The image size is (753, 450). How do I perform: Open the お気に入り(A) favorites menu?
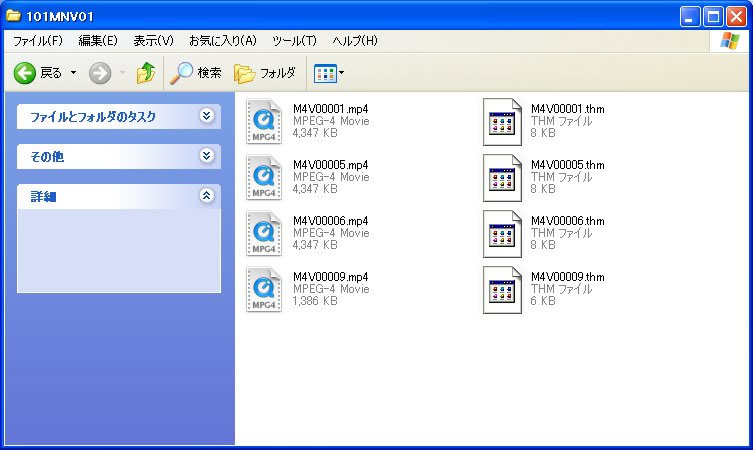[222, 41]
